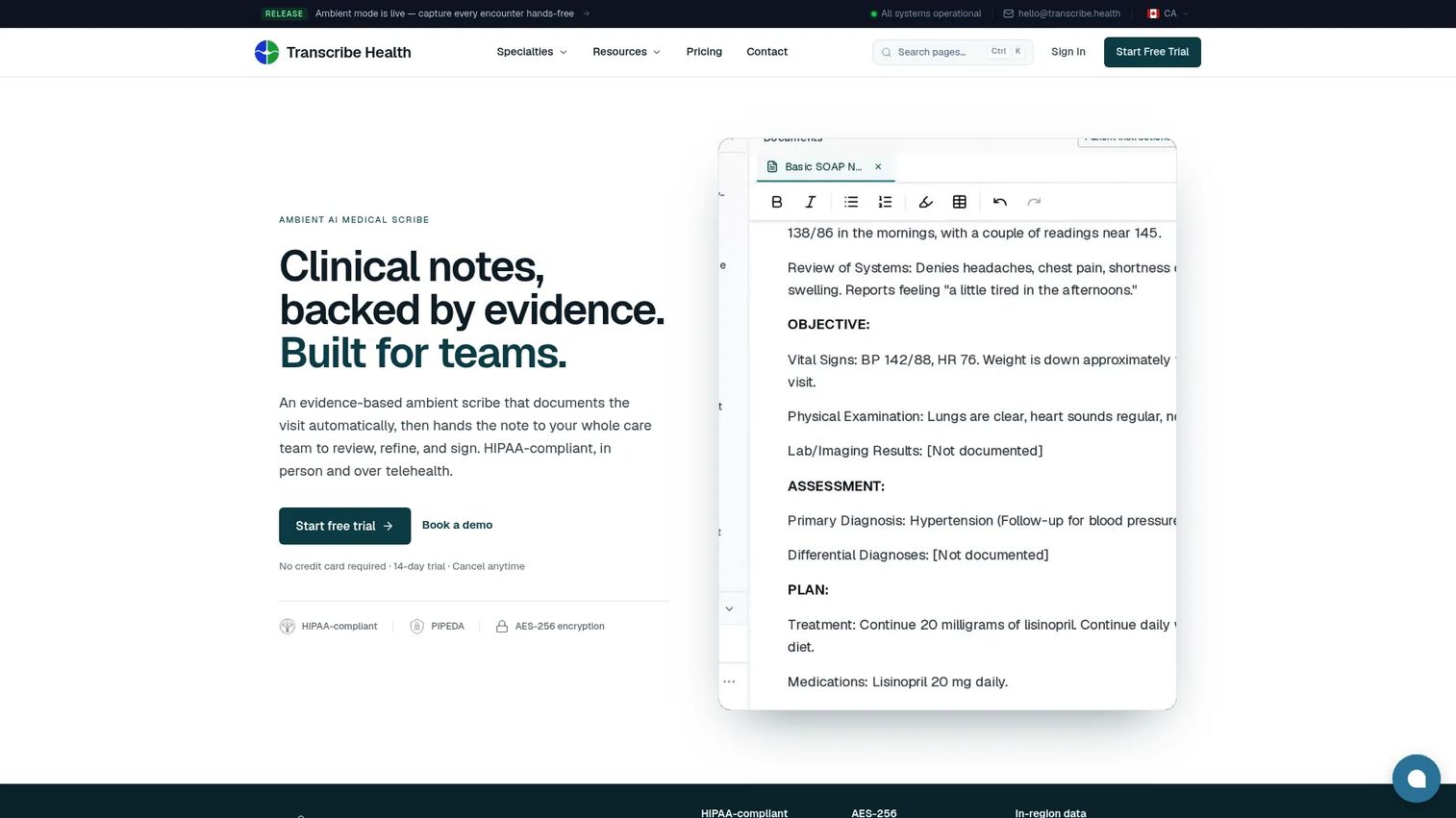Insert a table in the note
This screenshot has height=818, width=1456.
(x=959, y=202)
